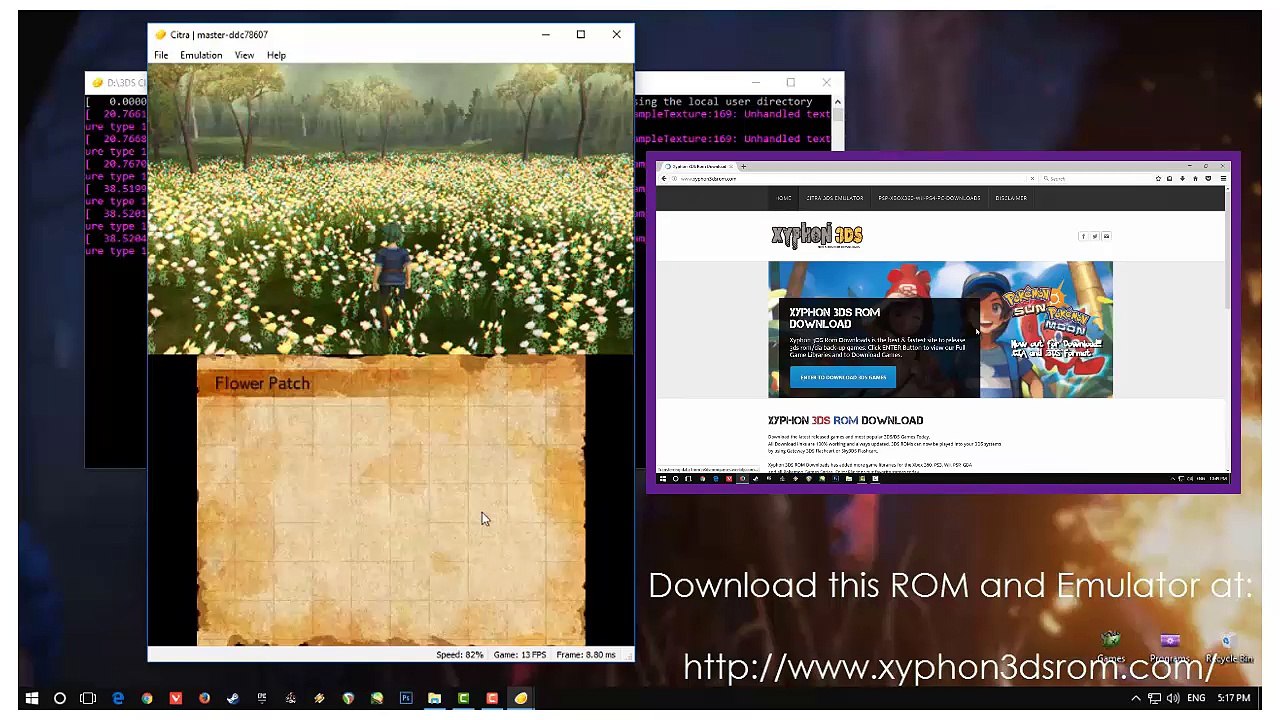Image resolution: width=1280 pixels, height=720 pixels.
Task: Open the red C app on taskbar
Action: (x=492, y=698)
